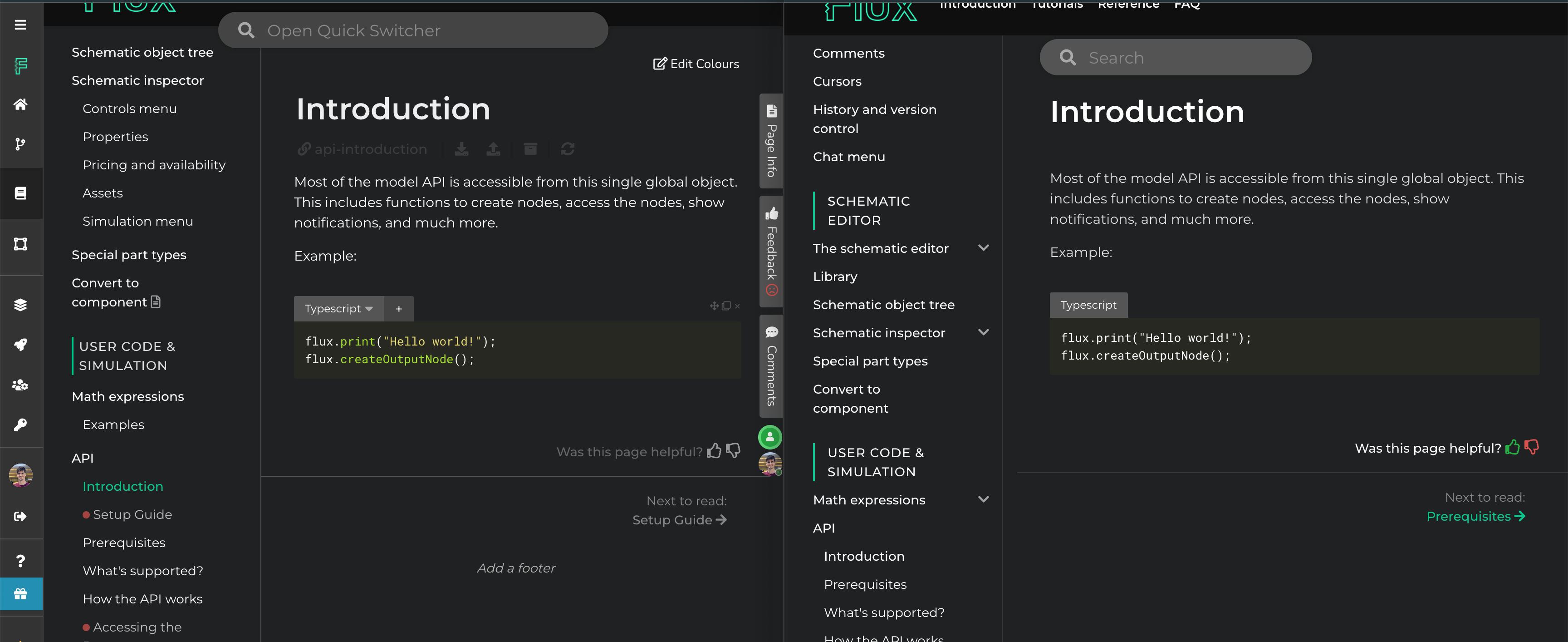Click the rocket icon in left rail
The width and height of the screenshot is (1568, 642).
click(20, 345)
